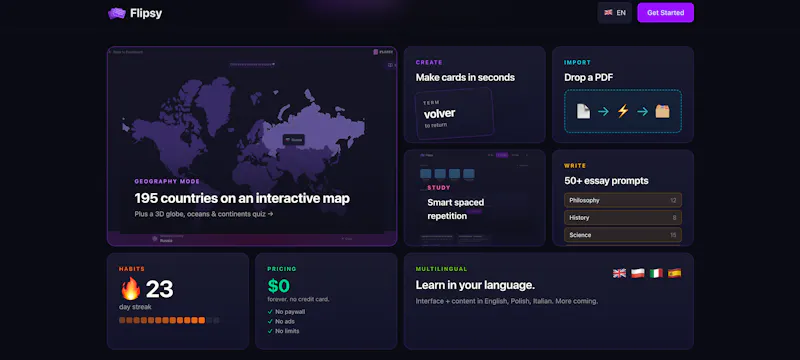Select the History essay prompt row
This screenshot has height=360, width=800.
(622, 218)
